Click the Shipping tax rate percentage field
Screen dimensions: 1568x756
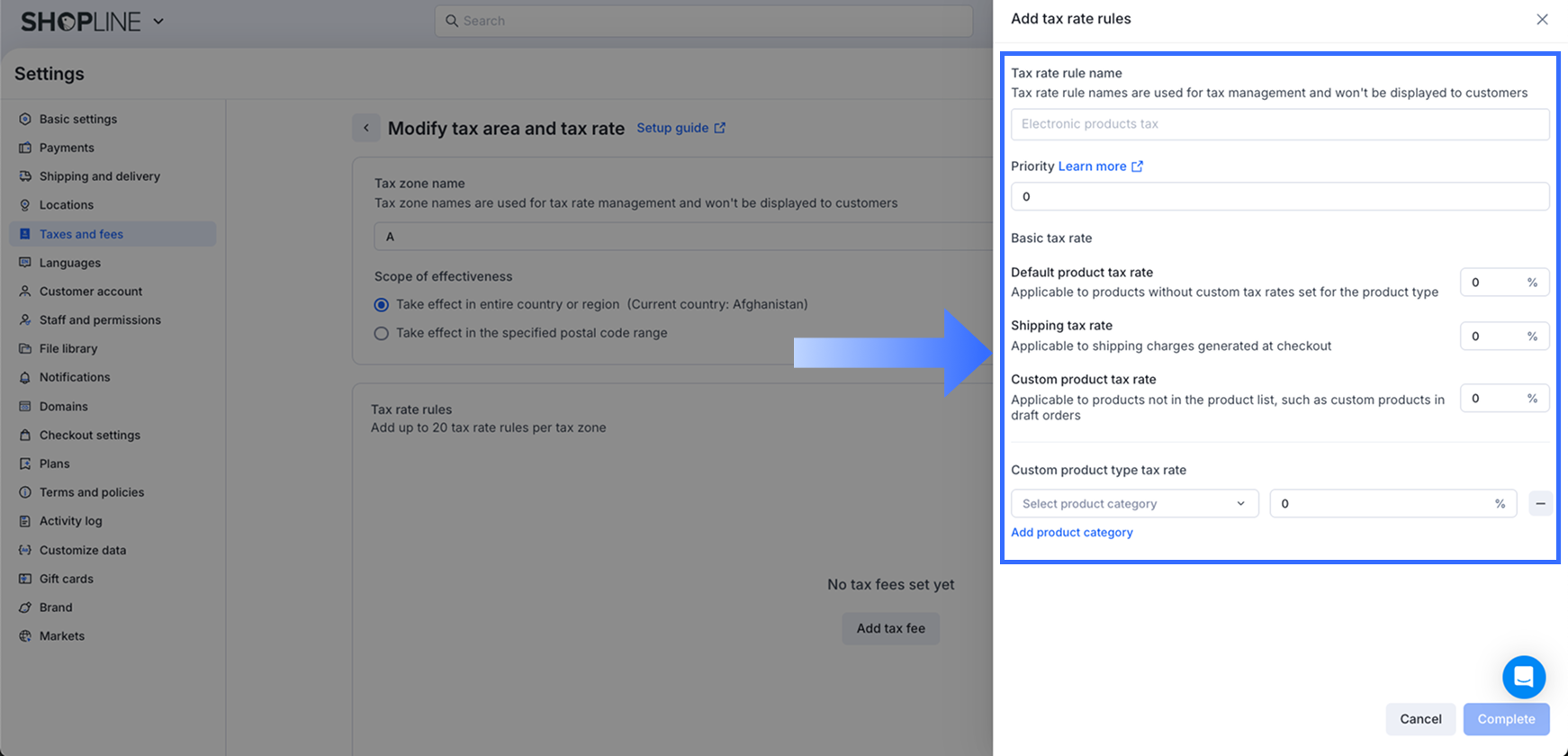tap(1493, 337)
